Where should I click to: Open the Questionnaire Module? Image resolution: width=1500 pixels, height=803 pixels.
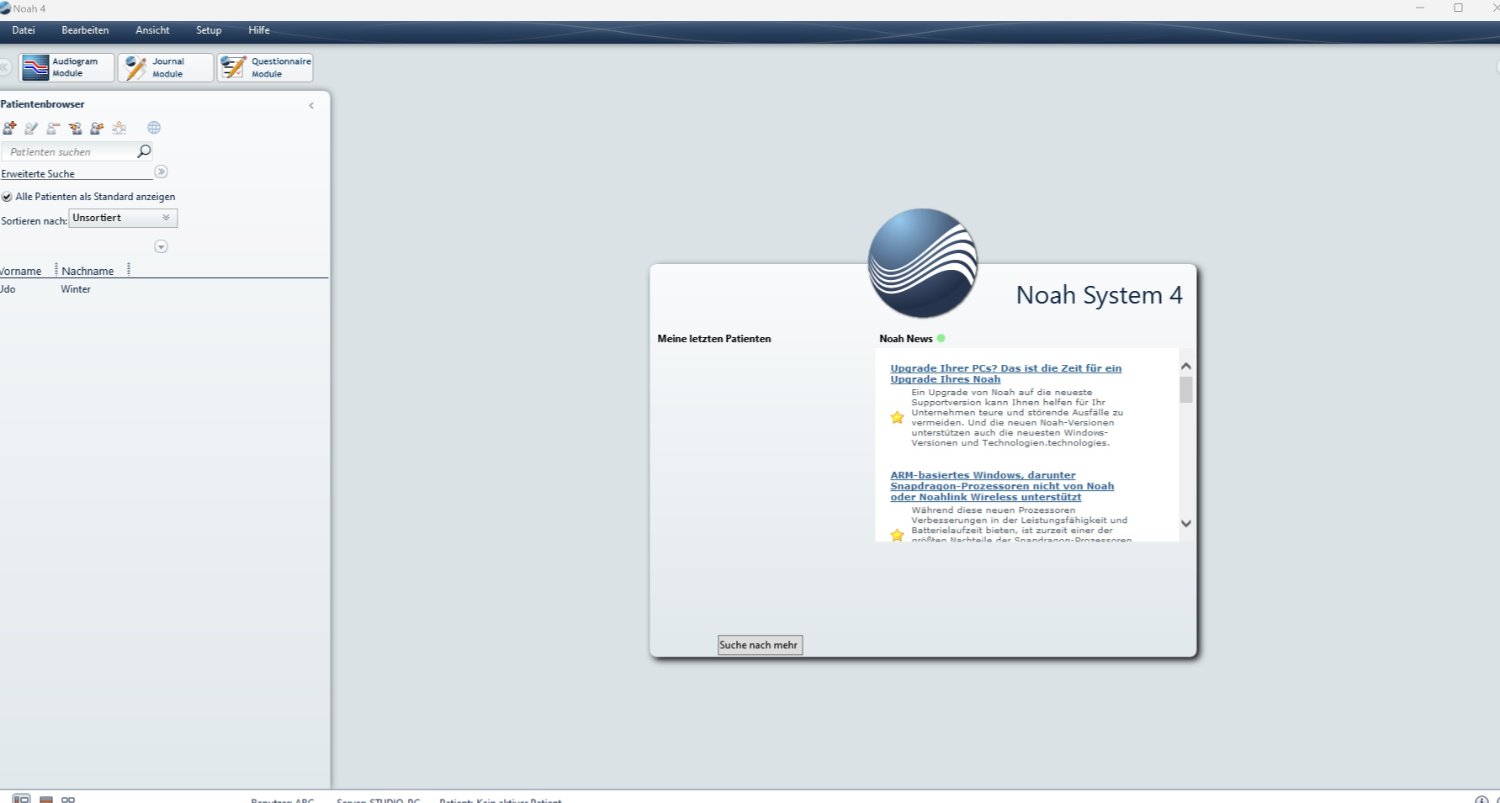tap(265, 68)
